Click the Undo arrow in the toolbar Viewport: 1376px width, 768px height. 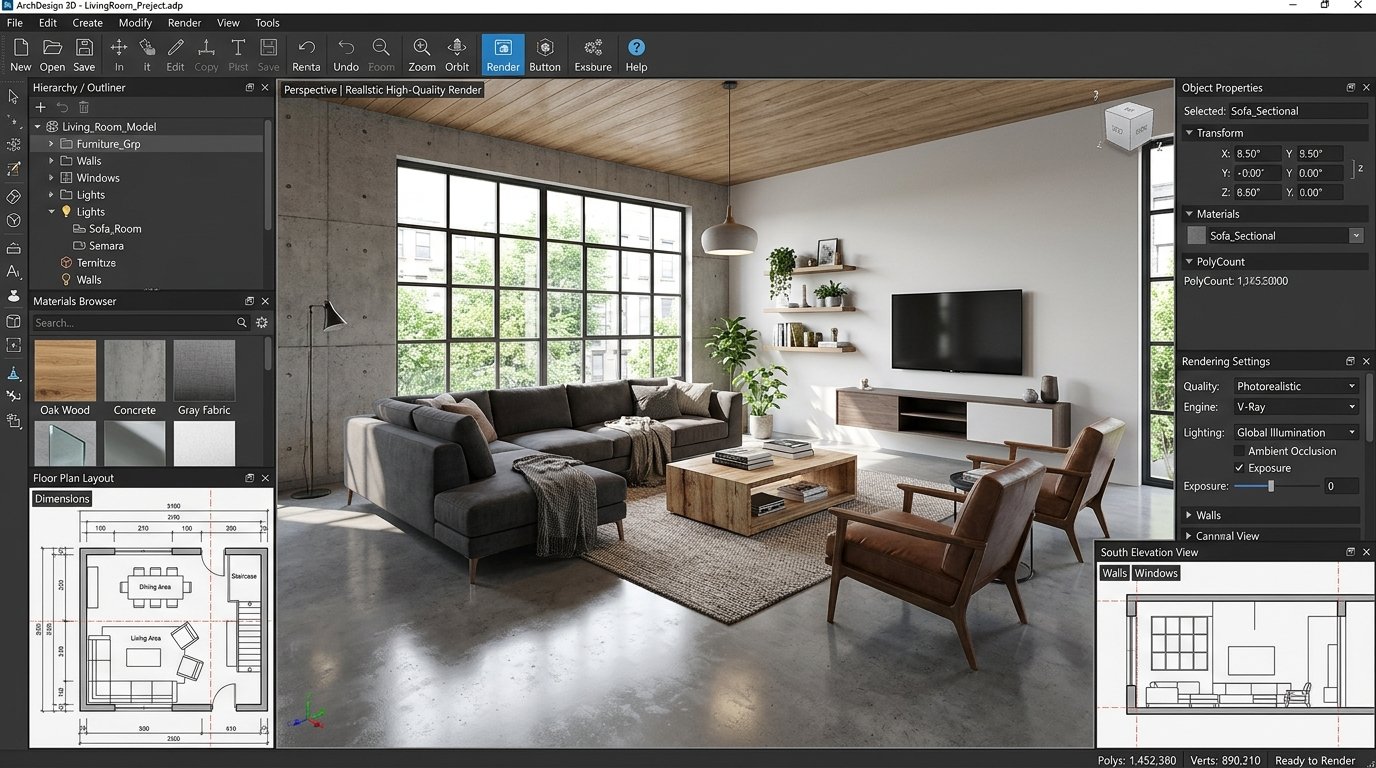[x=346, y=47]
